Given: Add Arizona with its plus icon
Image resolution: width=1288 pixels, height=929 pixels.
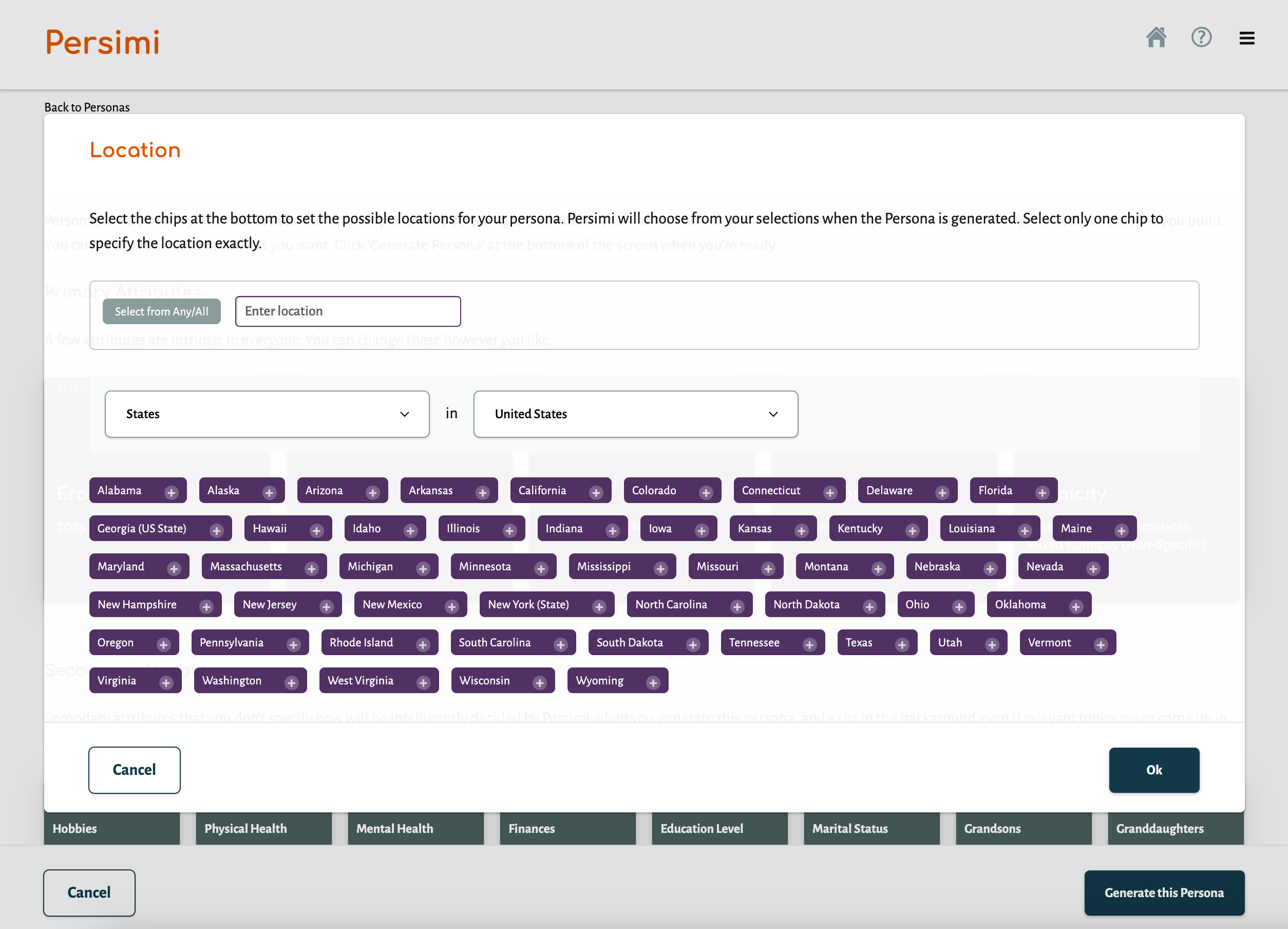Looking at the screenshot, I should [372, 493].
